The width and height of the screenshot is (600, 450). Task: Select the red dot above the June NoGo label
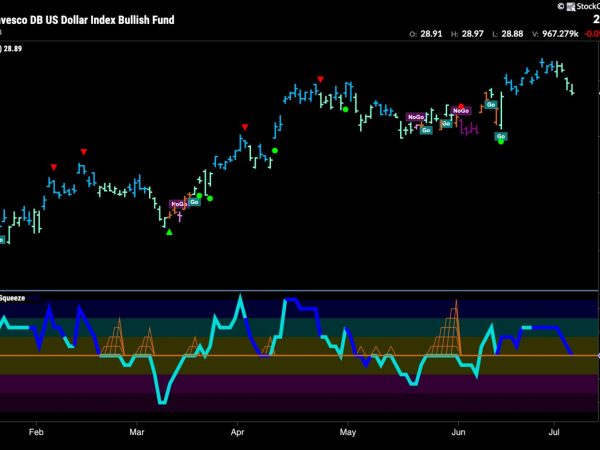click(461, 106)
